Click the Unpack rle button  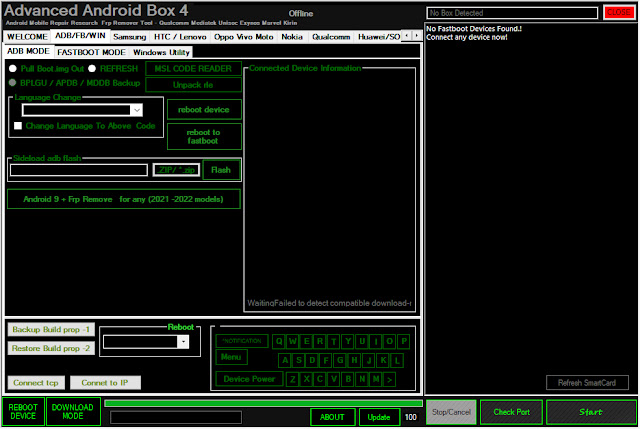(x=193, y=85)
